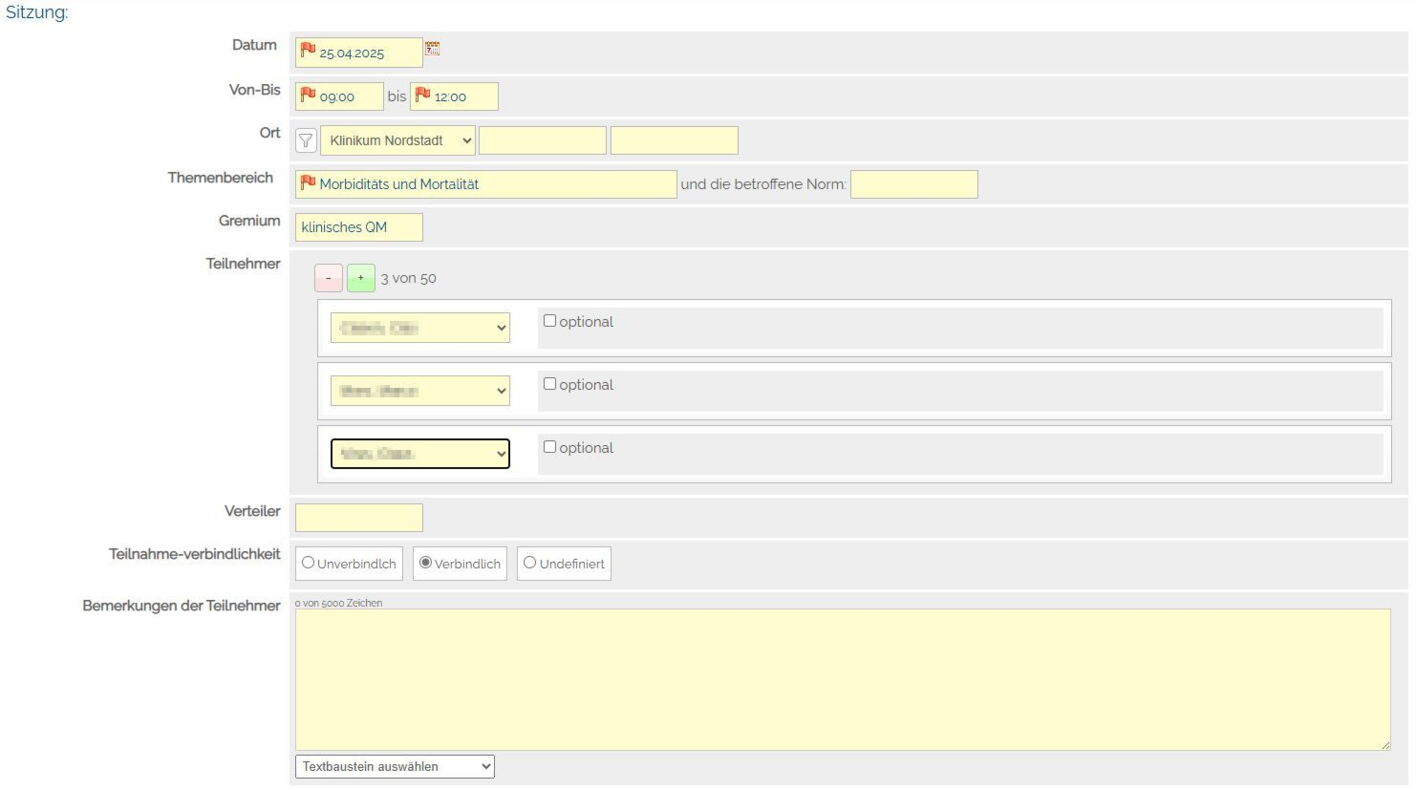Click the filter funnel icon beside Ort
This screenshot has width=1416, height=790.
[307, 141]
